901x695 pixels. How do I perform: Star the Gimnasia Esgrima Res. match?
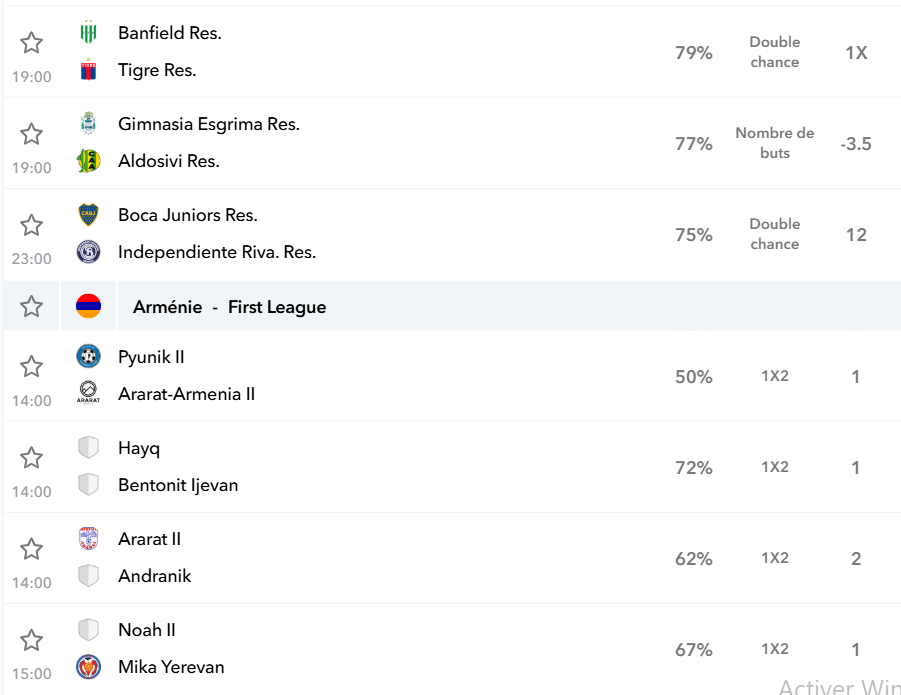(x=31, y=134)
